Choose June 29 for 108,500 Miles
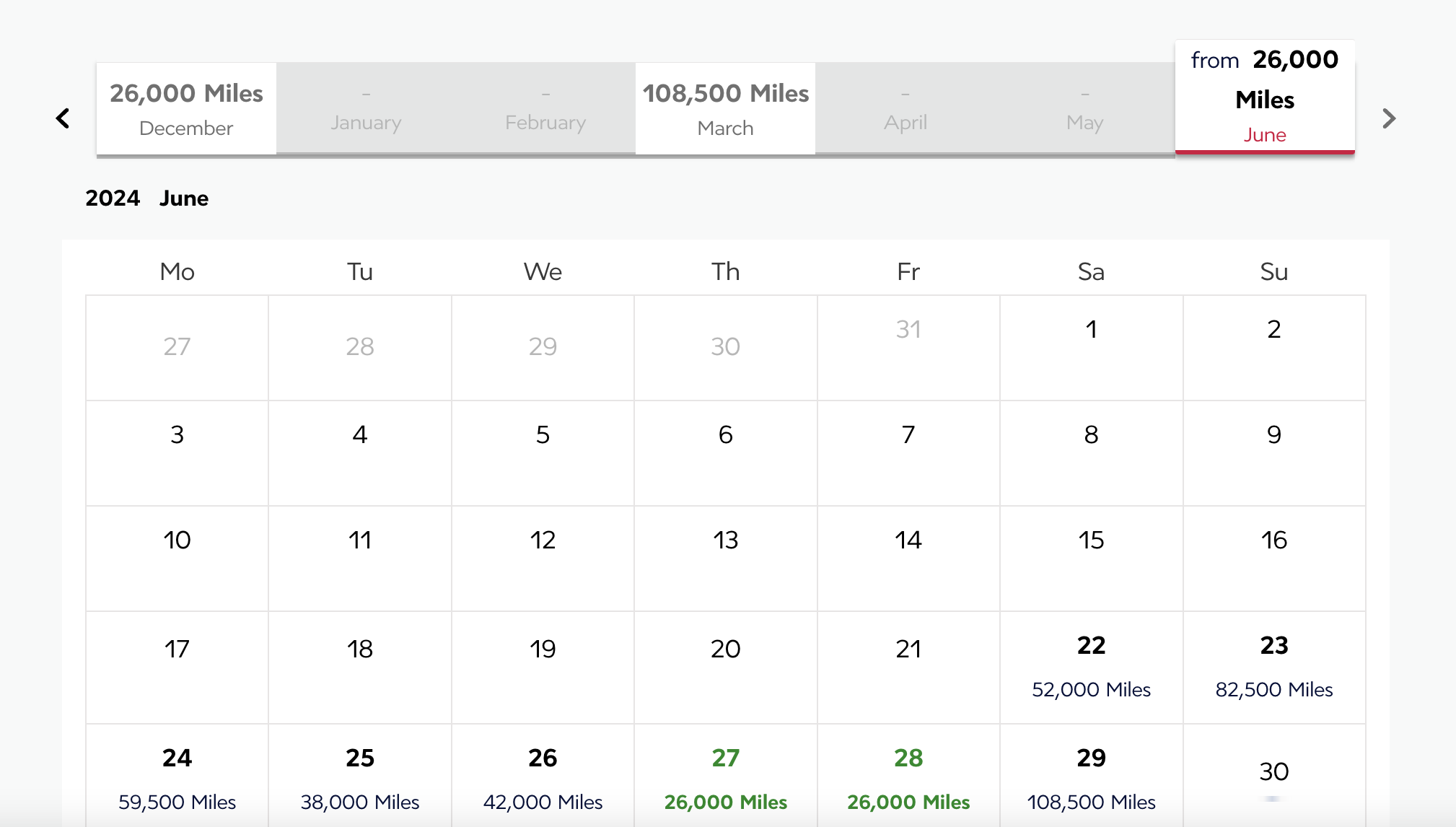 click(1091, 776)
